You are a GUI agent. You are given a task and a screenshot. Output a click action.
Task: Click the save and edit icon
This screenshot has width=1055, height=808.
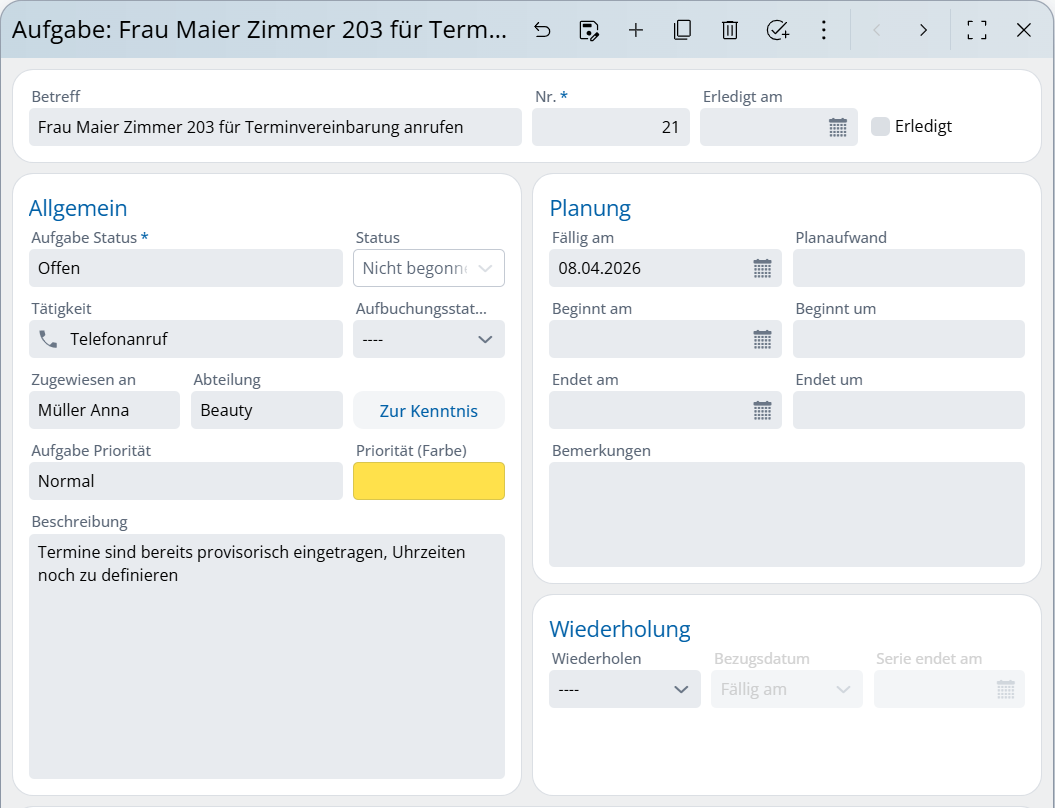click(589, 30)
